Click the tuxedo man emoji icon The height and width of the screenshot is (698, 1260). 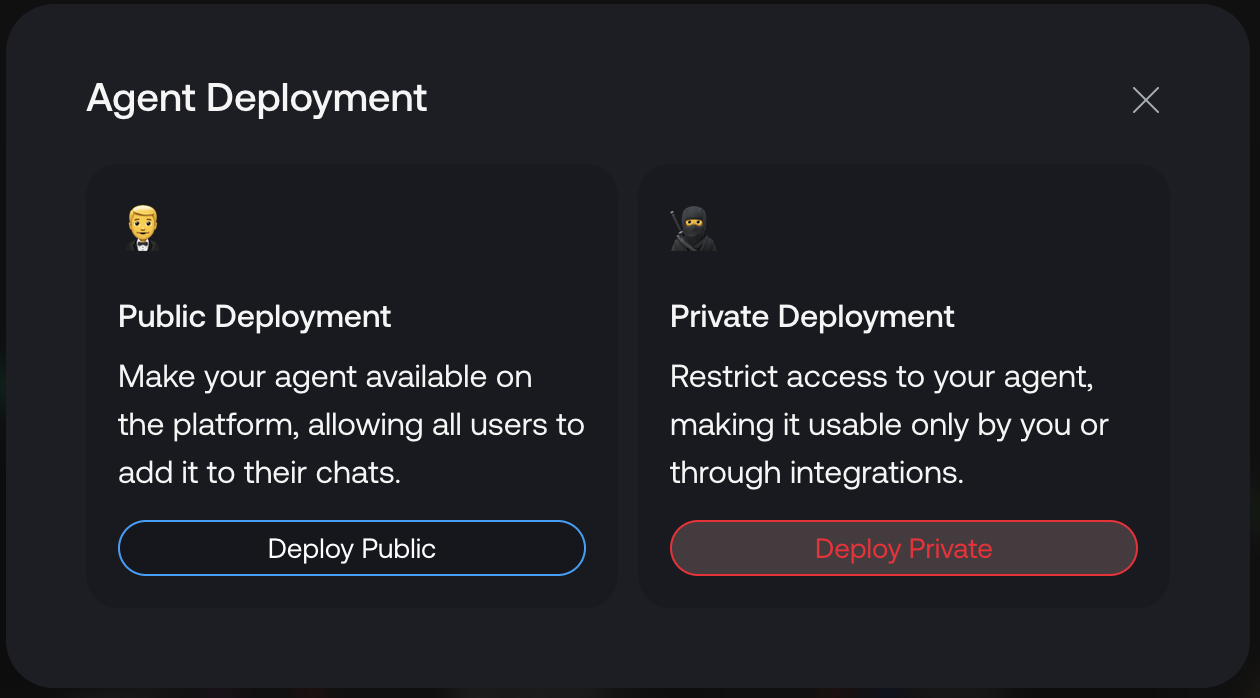pyautogui.click(x=142, y=229)
